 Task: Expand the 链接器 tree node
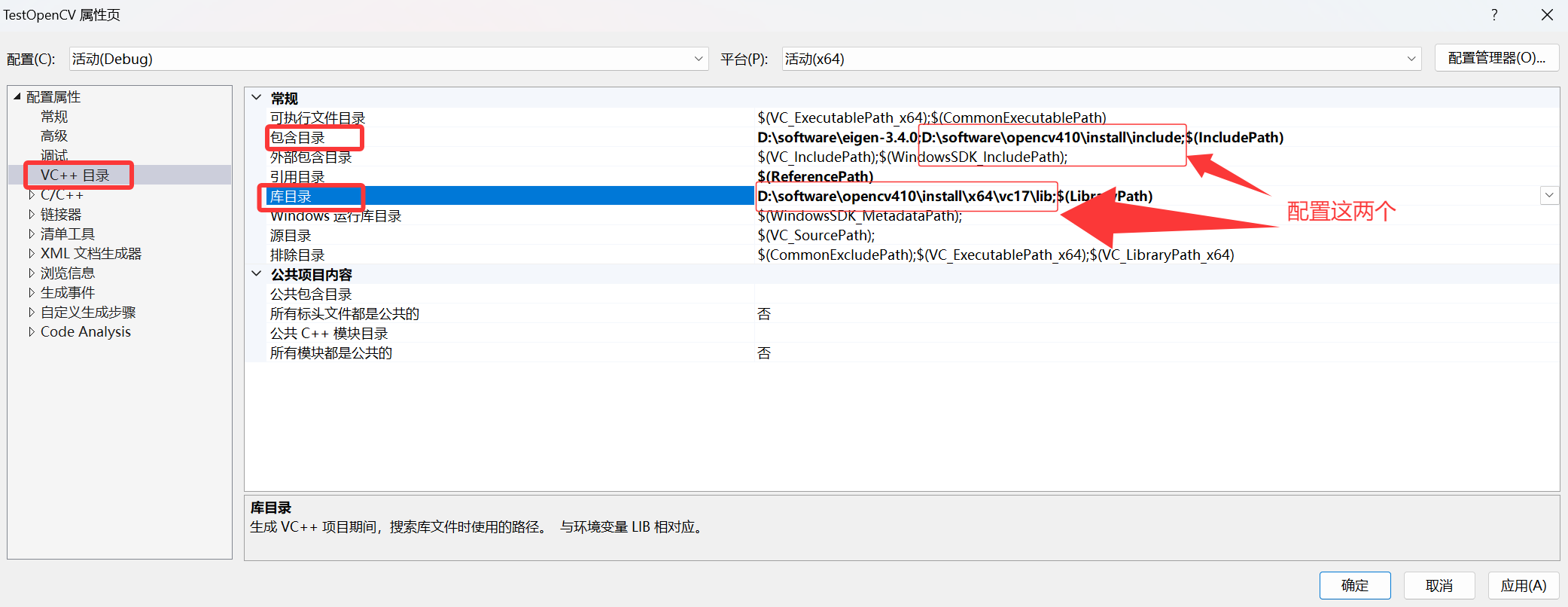[x=32, y=215]
